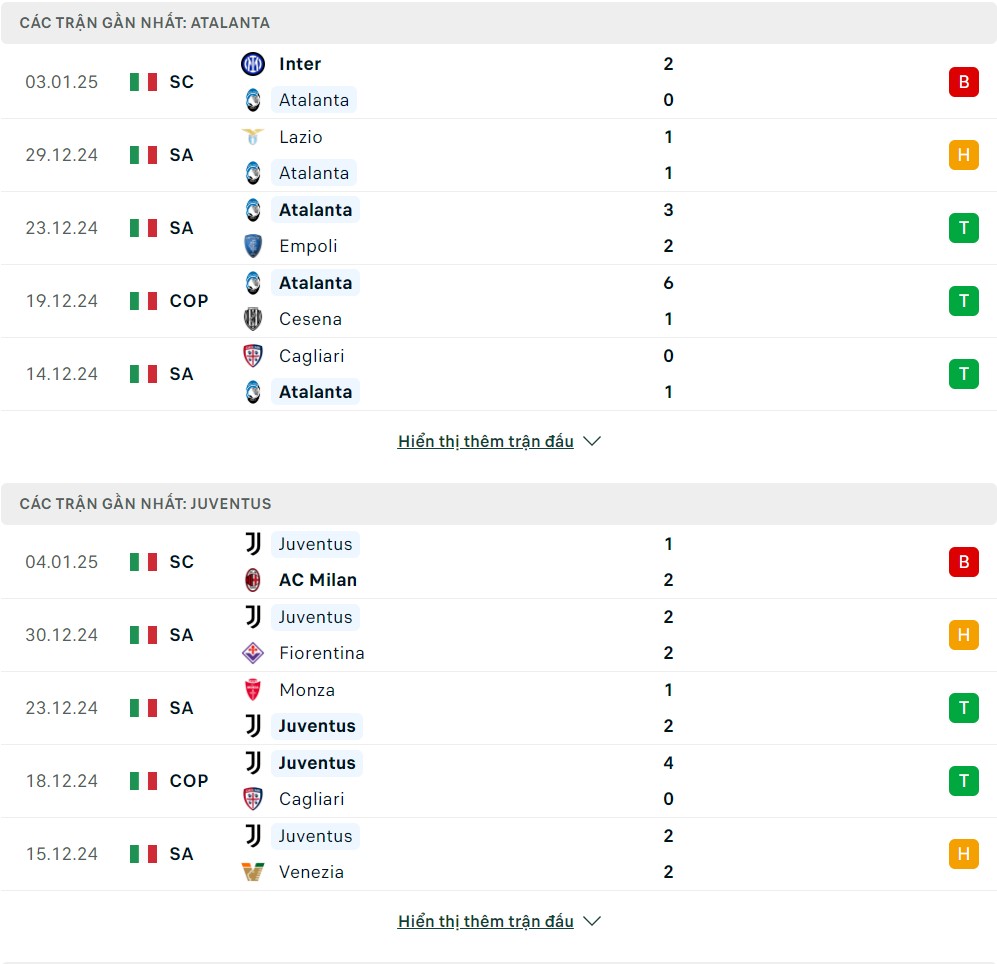Click the Empoli club crest icon

[252, 246]
